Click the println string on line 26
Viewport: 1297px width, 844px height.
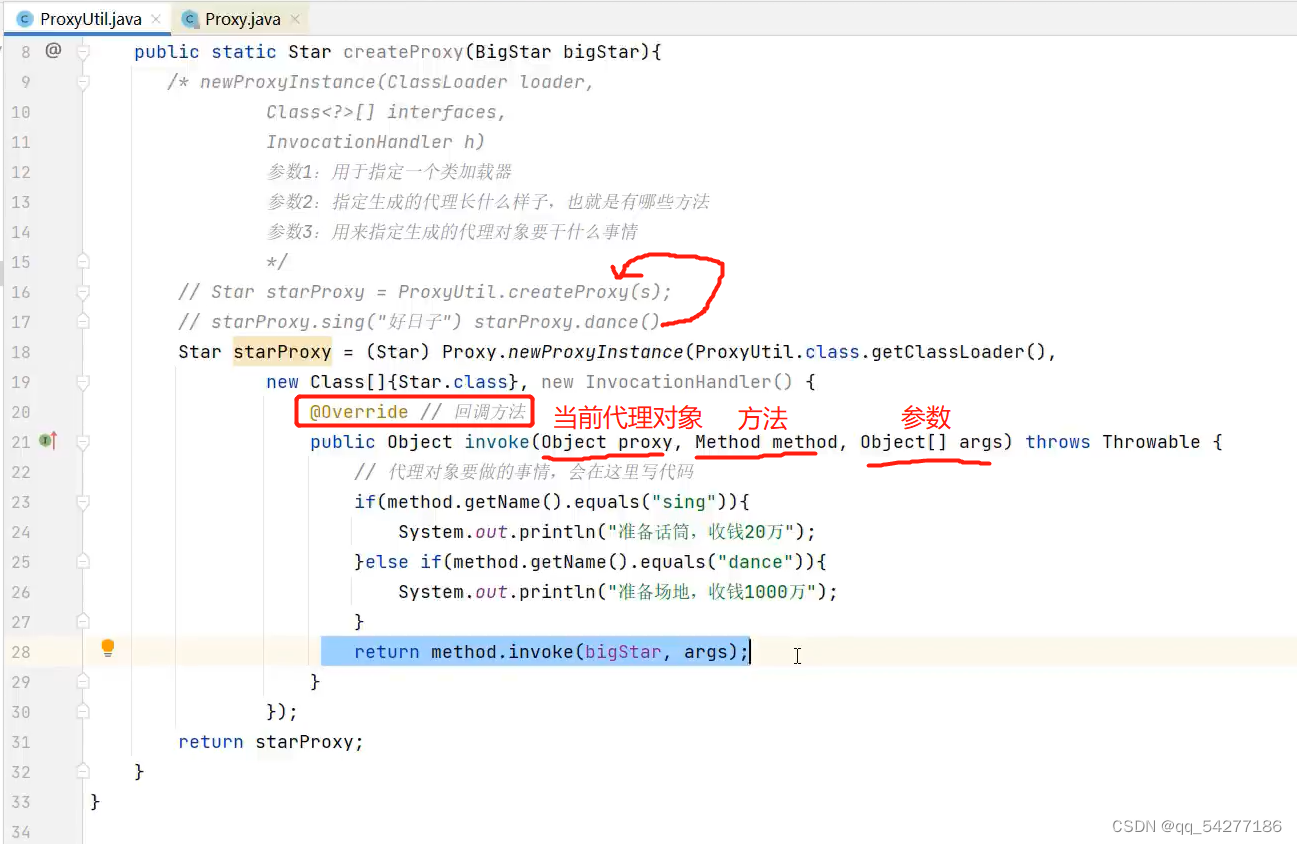coord(711,592)
